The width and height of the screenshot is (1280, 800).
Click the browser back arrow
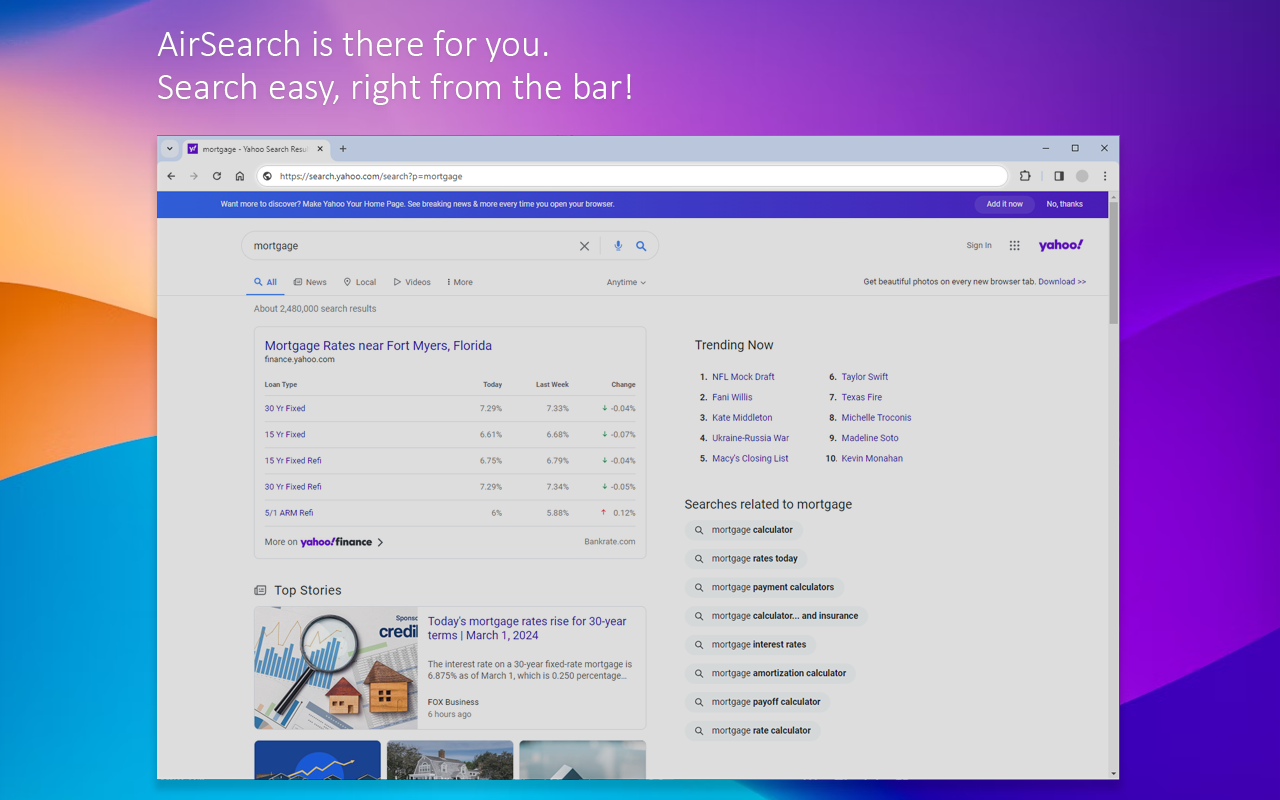coord(171,176)
